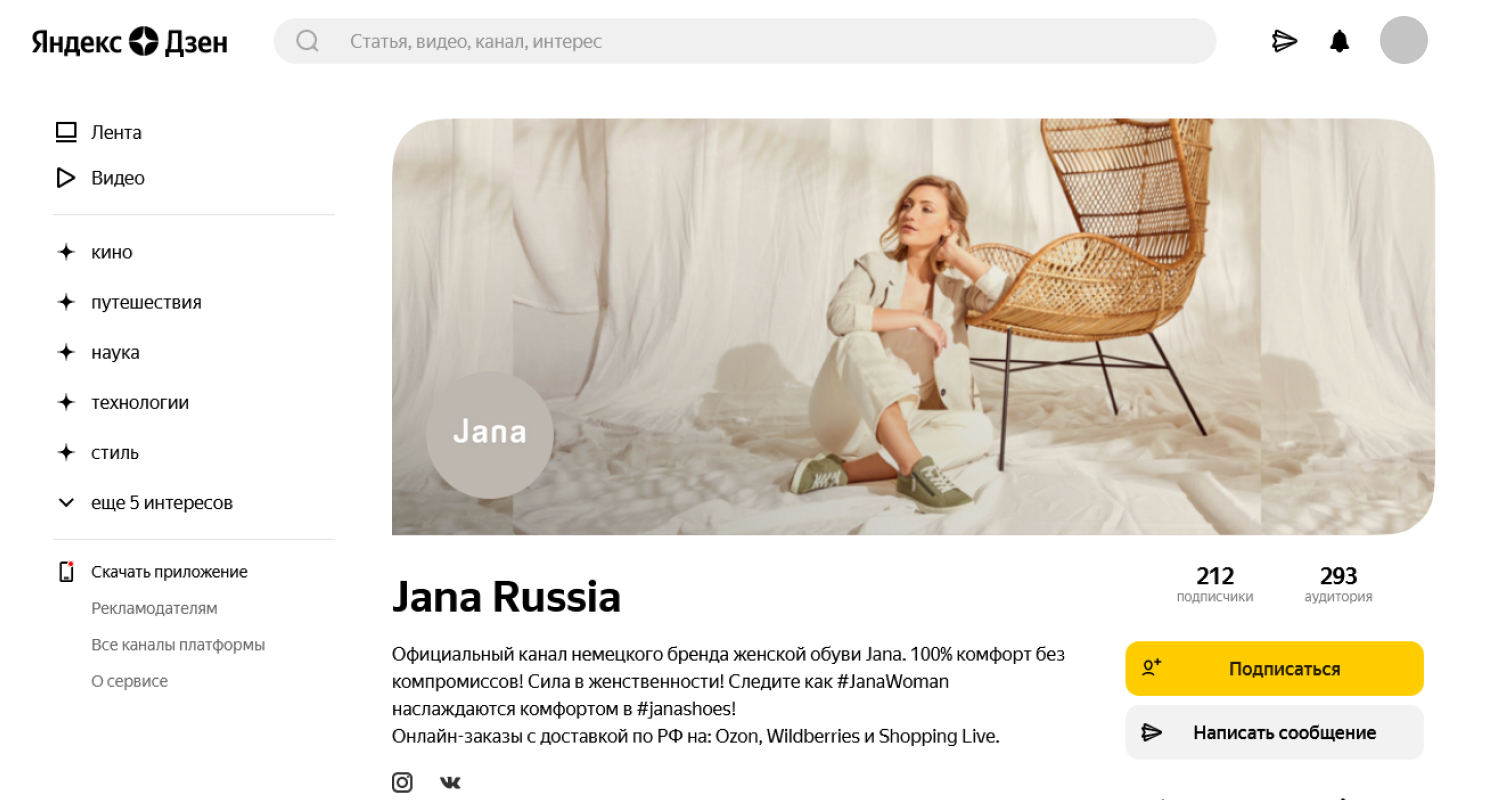
Task: Click the search input field
Action: point(700,41)
